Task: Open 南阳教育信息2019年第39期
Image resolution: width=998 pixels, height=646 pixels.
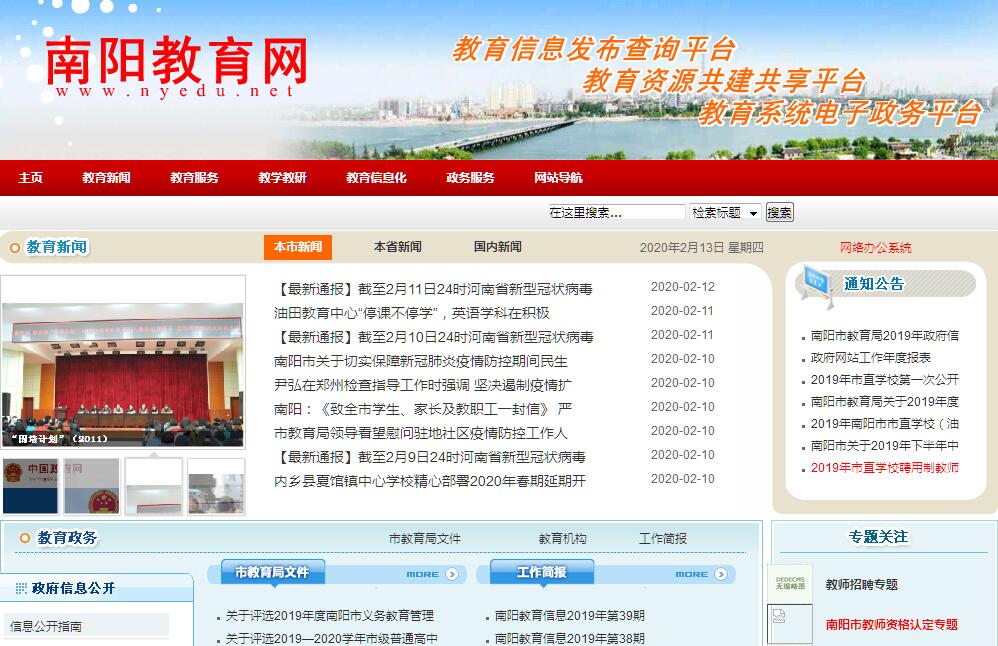Action: (x=570, y=615)
